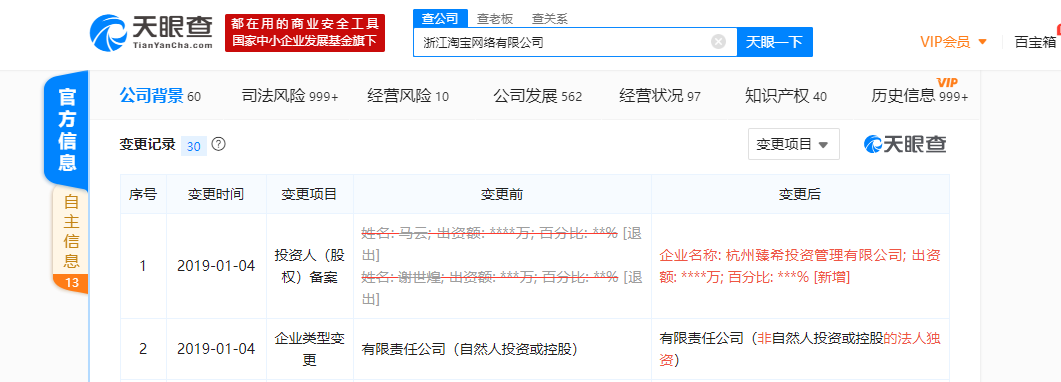The width and height of the screenshot is (1061, 382).
Task: Open 经营状况 section tab
Action: click(660, 96)
